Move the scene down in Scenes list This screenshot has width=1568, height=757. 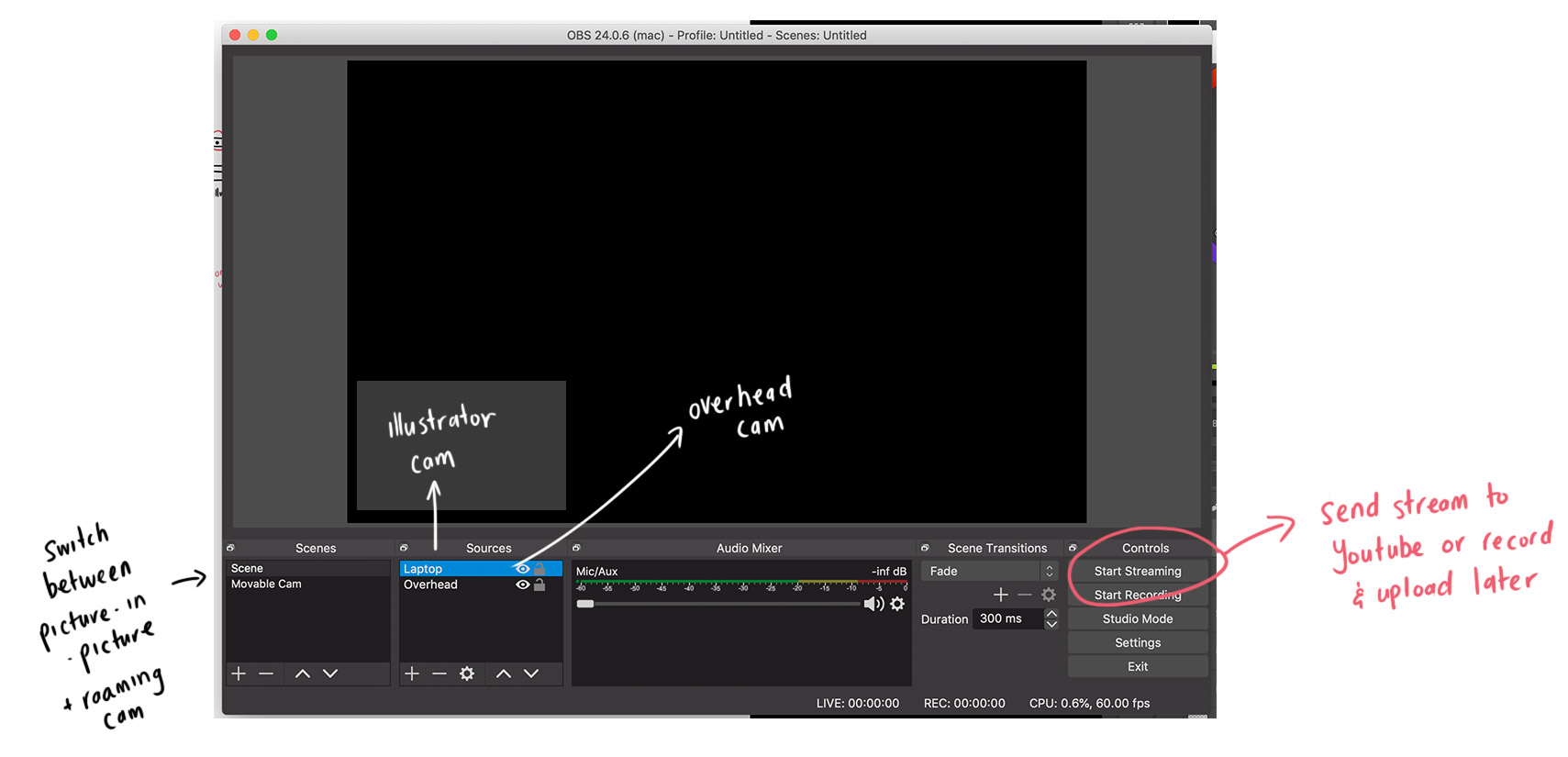(x=330, y=674)
